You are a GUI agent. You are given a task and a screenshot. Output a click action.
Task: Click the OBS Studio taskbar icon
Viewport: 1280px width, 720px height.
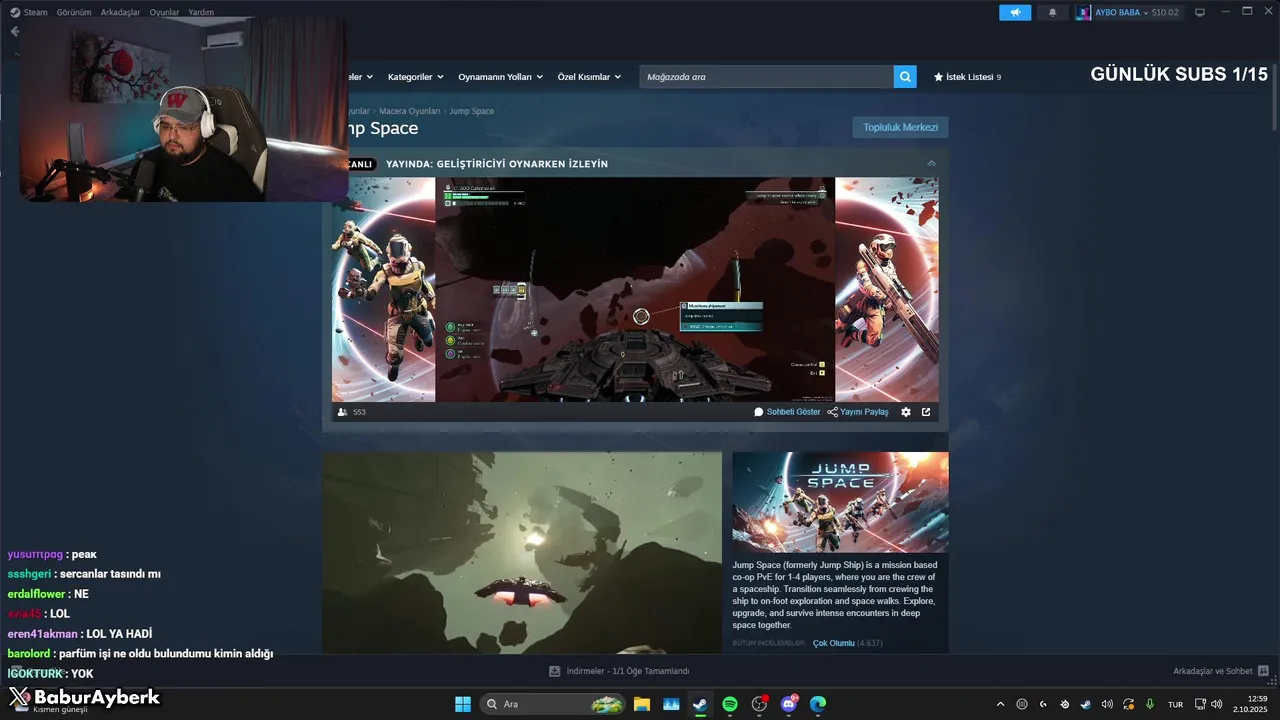click(759, 704)
